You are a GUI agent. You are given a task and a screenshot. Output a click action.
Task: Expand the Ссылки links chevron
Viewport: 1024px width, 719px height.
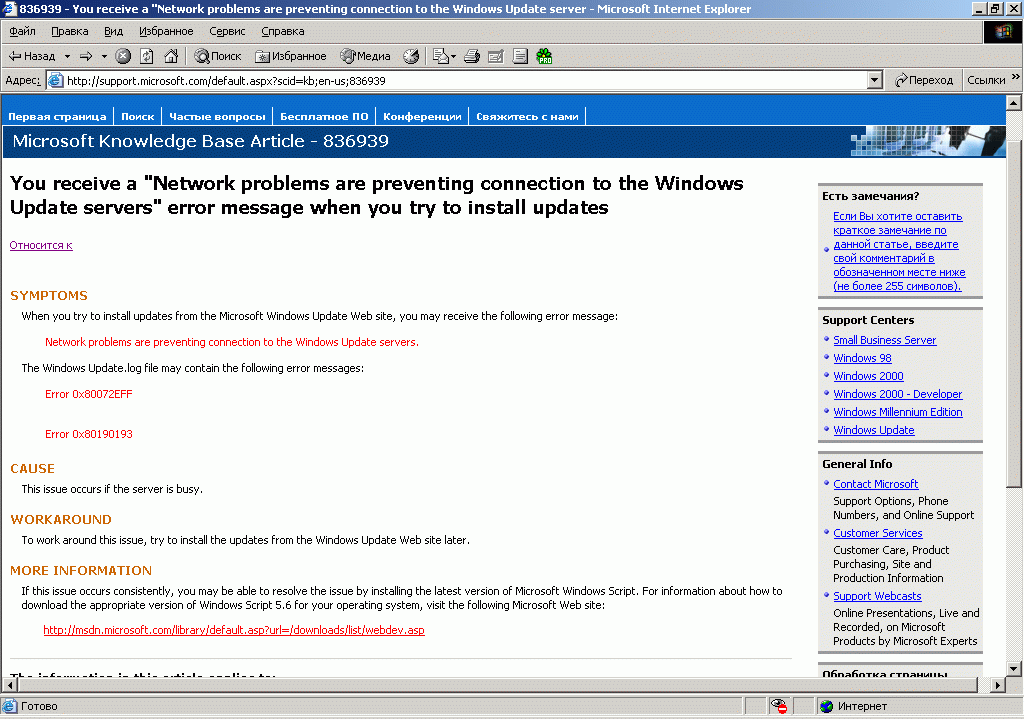pyautogui.click(x=1015, y=76)
